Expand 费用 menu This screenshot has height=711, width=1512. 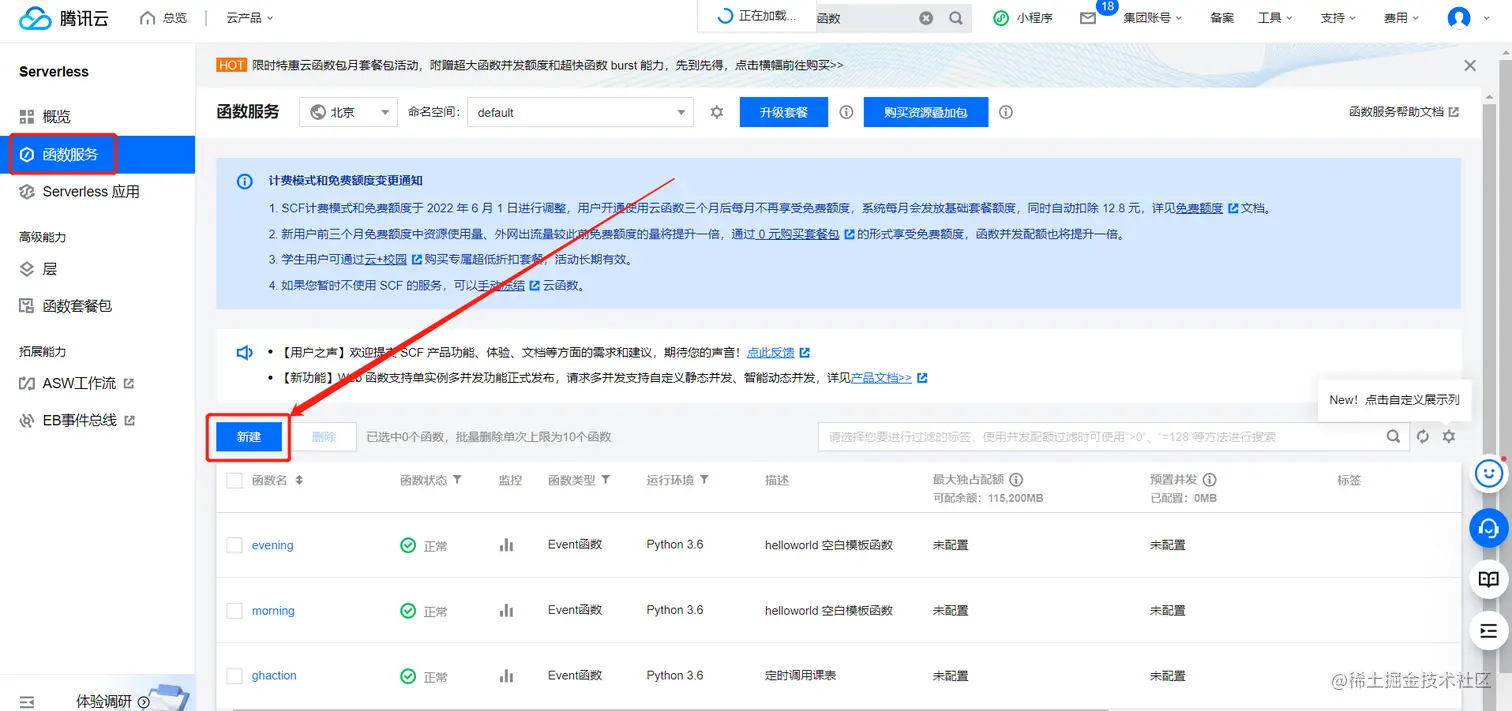tap(1401, 18)
